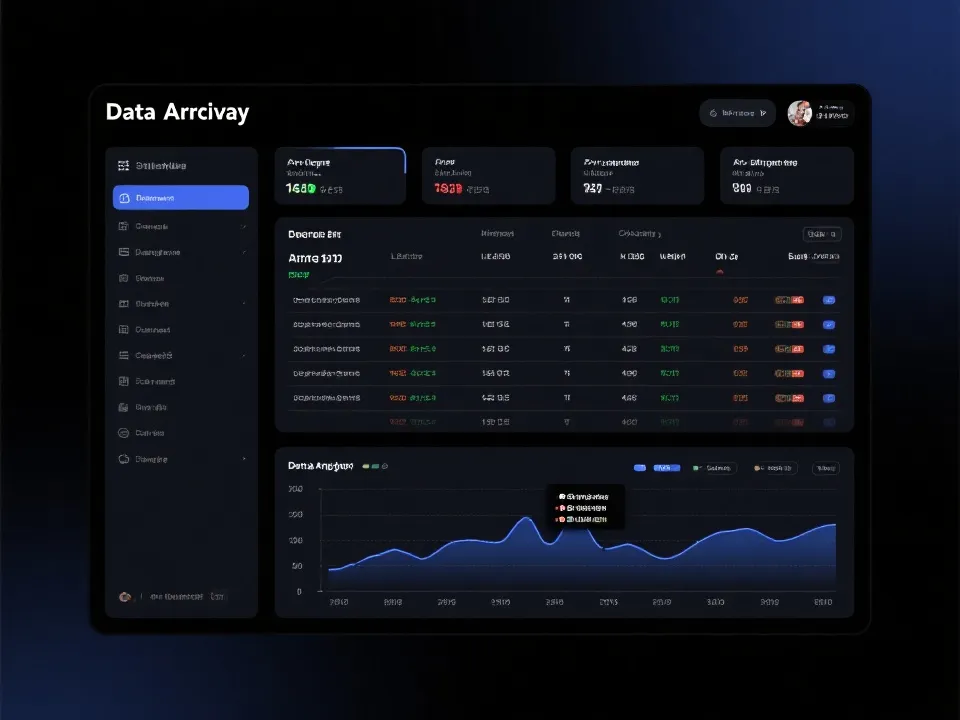Open the first stat card with green value
The image size is (960, 720).
[340, 176]
